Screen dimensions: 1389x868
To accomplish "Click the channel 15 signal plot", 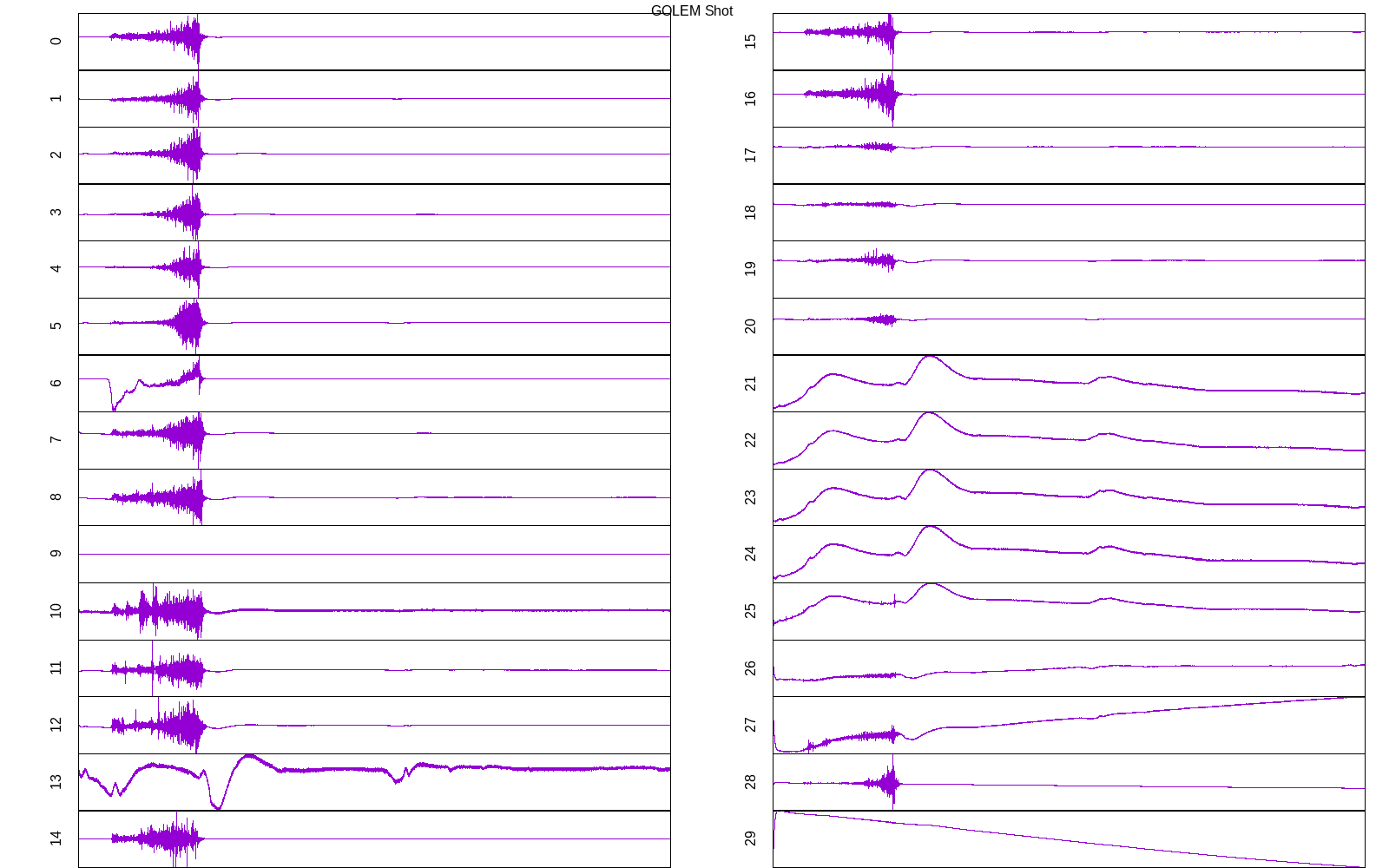I will pyautogui.click(x=1069, y=42).
